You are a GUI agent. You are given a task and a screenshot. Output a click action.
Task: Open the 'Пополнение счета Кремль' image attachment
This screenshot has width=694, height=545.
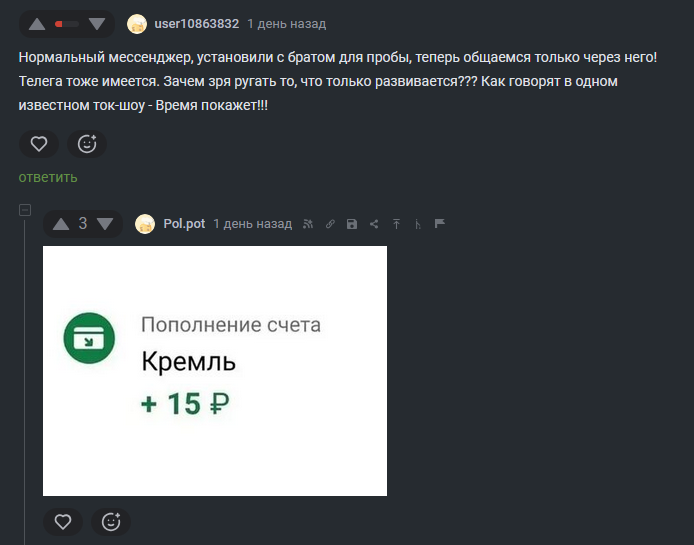click(x=214, y=370)
